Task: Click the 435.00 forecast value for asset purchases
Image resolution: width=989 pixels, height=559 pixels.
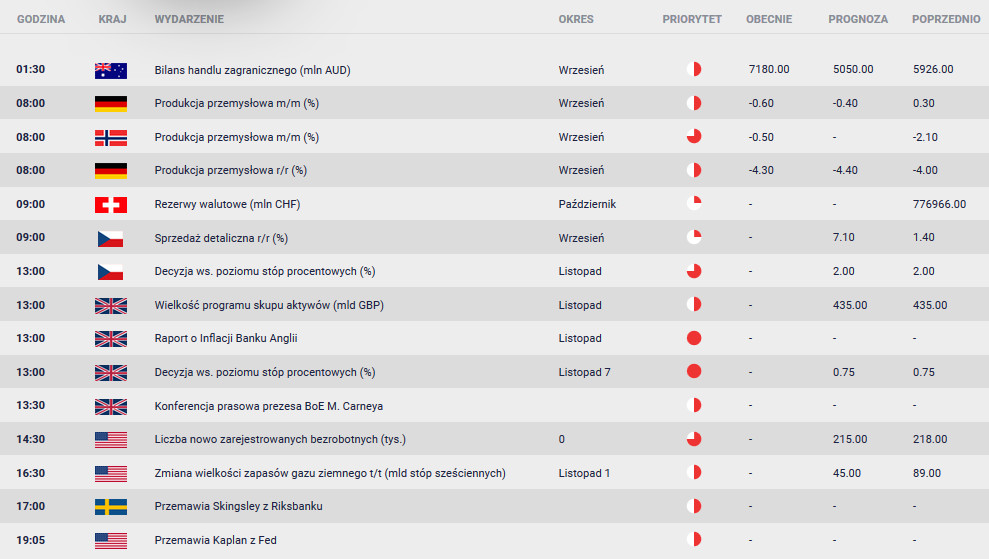Action: (850, 305)
